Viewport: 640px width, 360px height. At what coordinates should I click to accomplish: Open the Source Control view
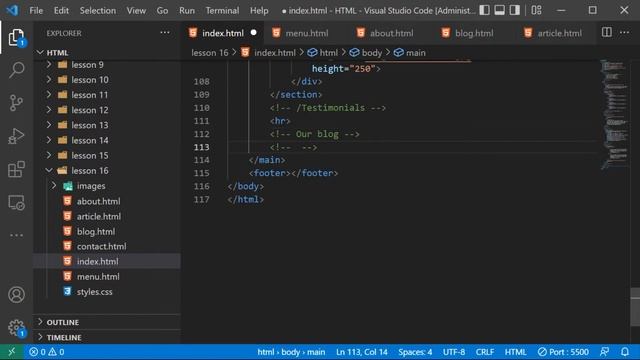[x=16, y=103]
